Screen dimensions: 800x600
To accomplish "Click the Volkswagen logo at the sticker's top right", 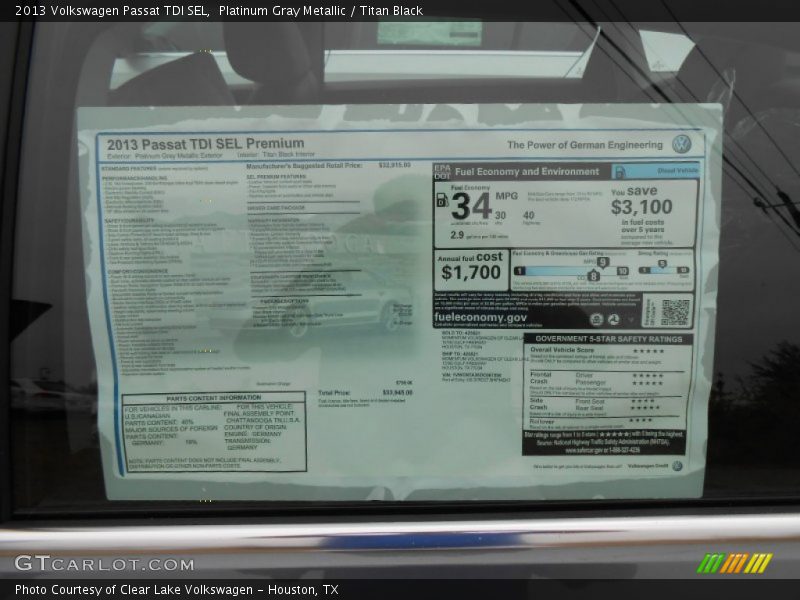I will (681, 144).
